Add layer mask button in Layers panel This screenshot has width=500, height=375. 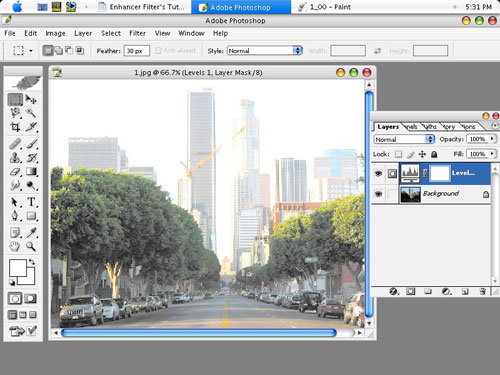410,292
